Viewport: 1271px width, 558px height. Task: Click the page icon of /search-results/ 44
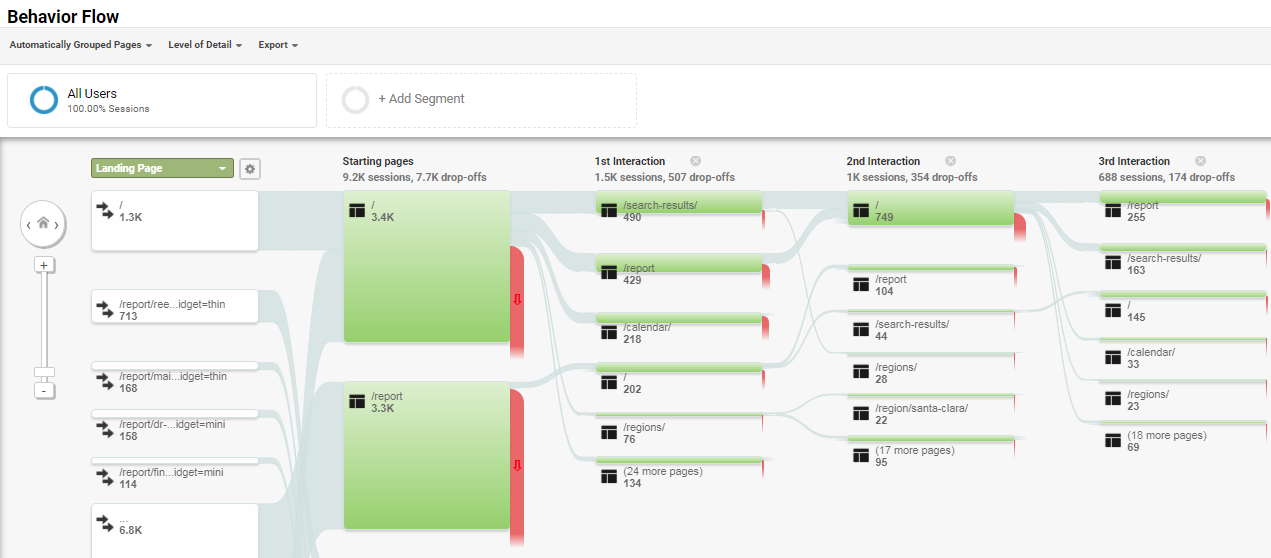860,330
